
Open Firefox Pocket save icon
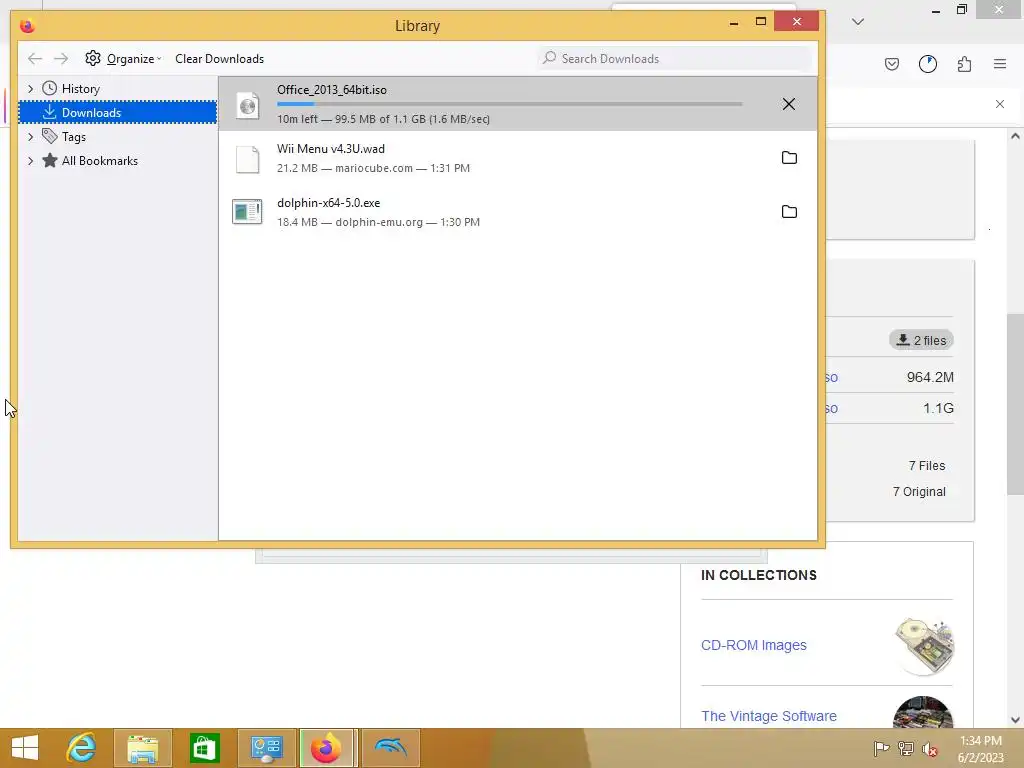pyautogui.click(x=892, y=64)
